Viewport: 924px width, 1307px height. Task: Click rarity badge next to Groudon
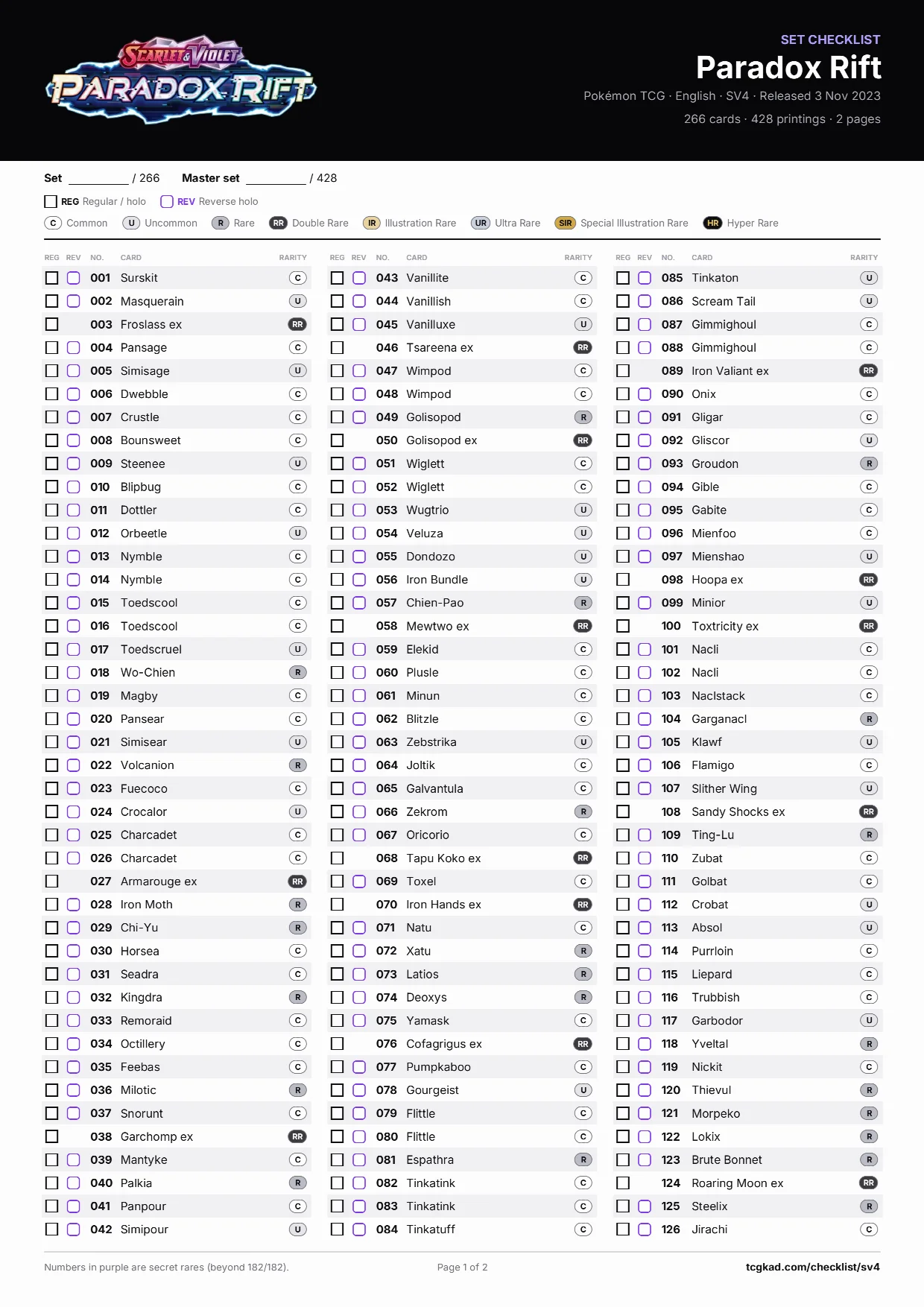(869, 463)
